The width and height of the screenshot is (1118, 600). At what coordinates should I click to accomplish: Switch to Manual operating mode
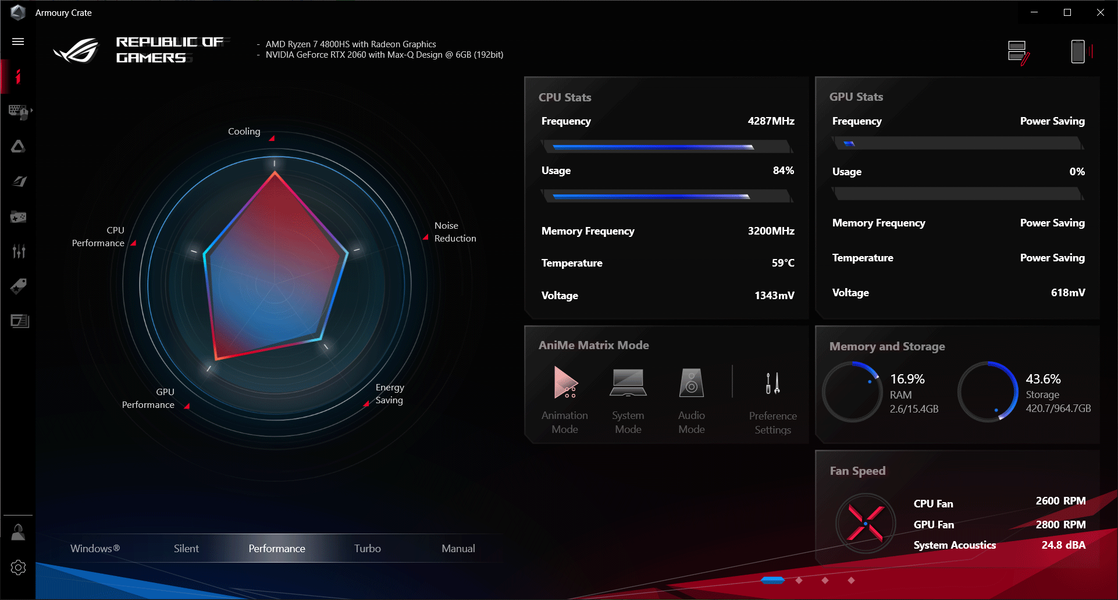tap(458, 548)
